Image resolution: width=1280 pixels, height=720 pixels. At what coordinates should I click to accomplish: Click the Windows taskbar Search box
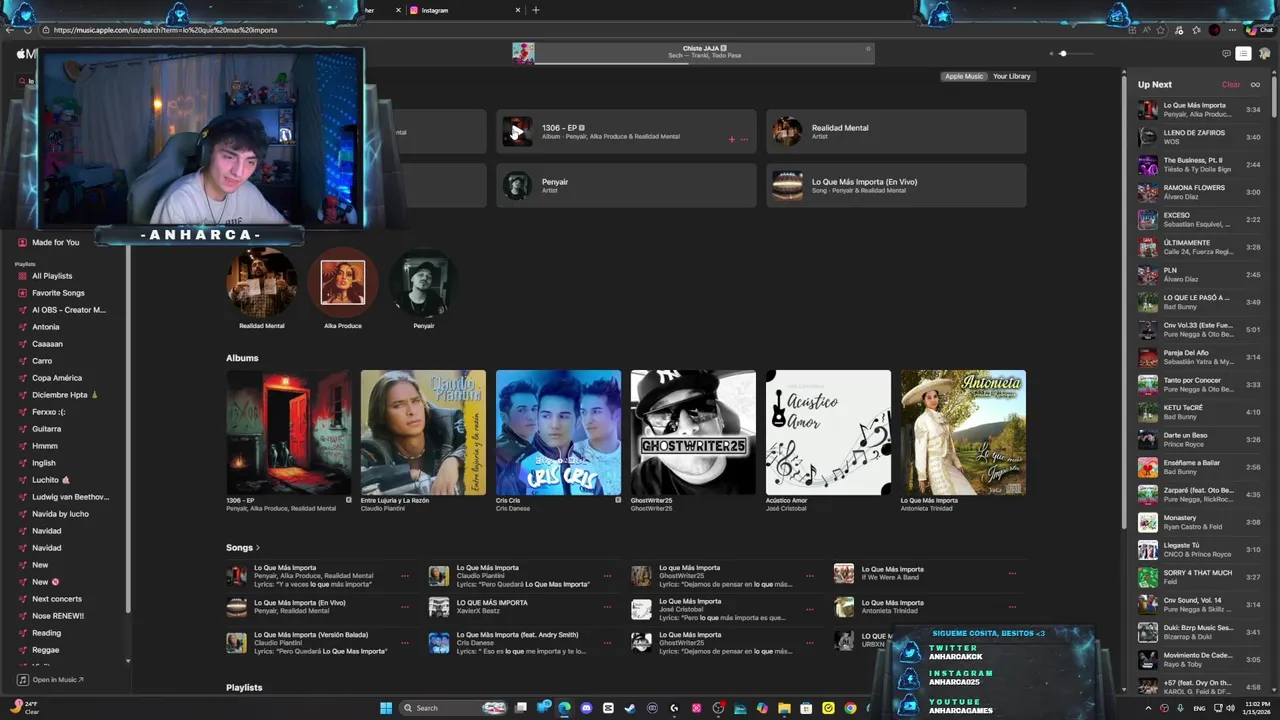click(453, 708)
